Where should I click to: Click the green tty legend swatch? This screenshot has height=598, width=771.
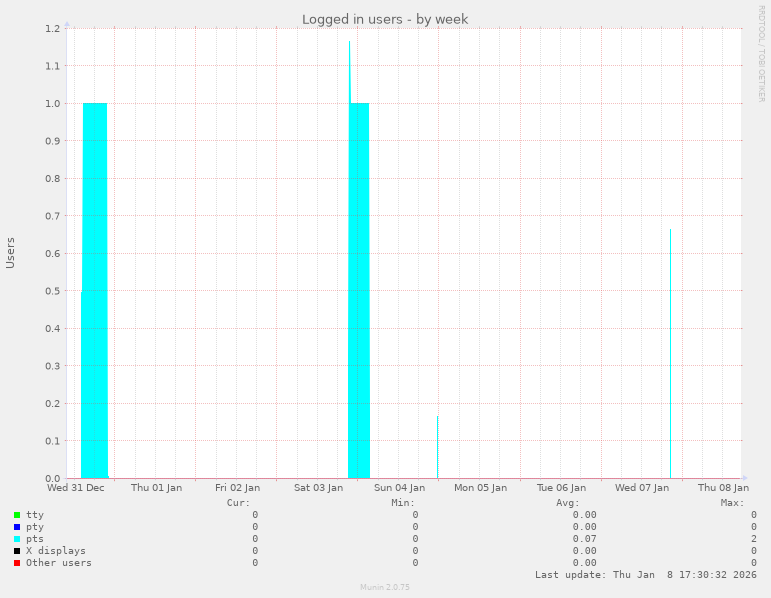coord(17,515)
